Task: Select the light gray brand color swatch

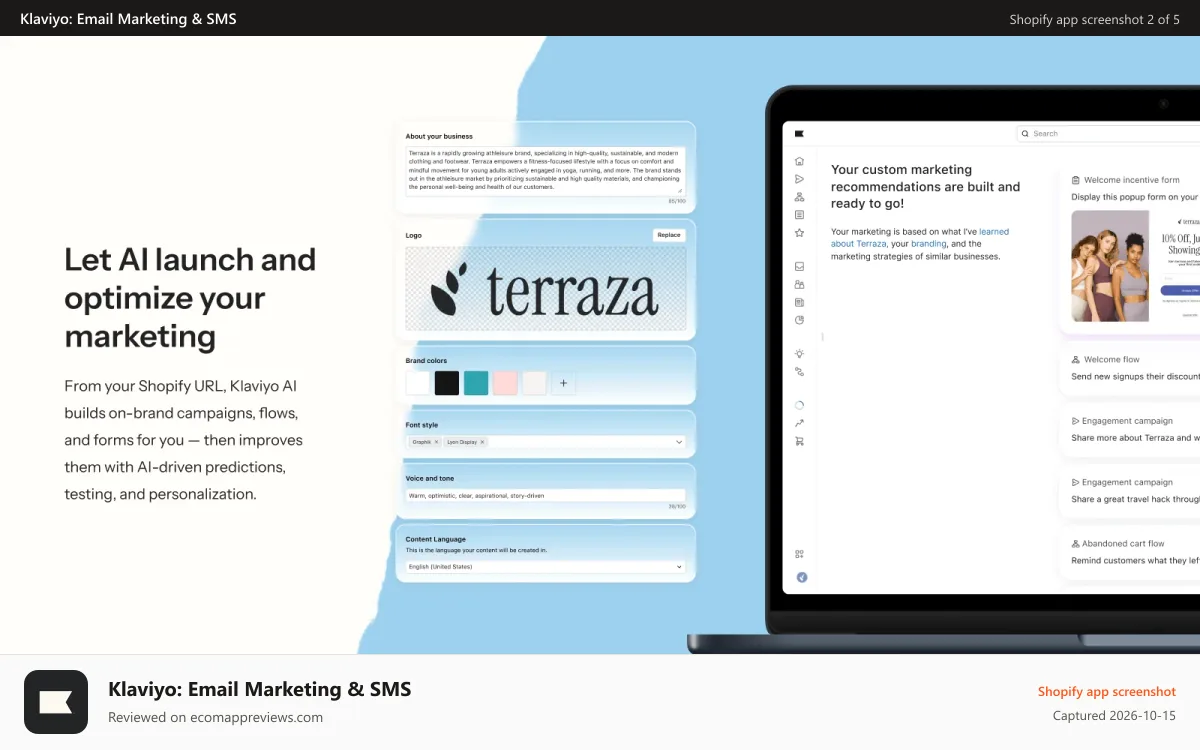Action: point(534,383)
